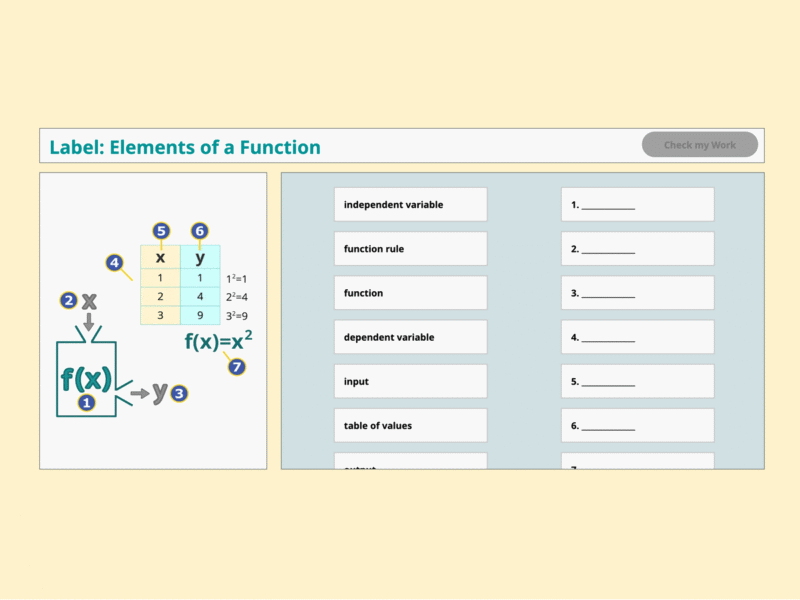Click numbered marker 6 above y column

tap(200, 231)
